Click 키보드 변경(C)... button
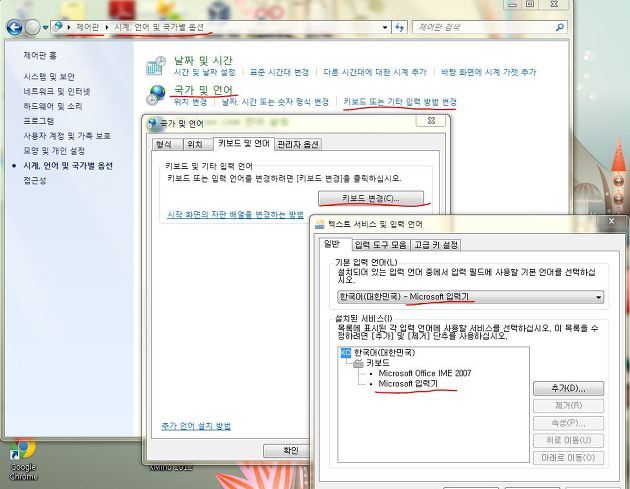The height and width of the screenshot is (489, 630). click(x=371, y=198)
